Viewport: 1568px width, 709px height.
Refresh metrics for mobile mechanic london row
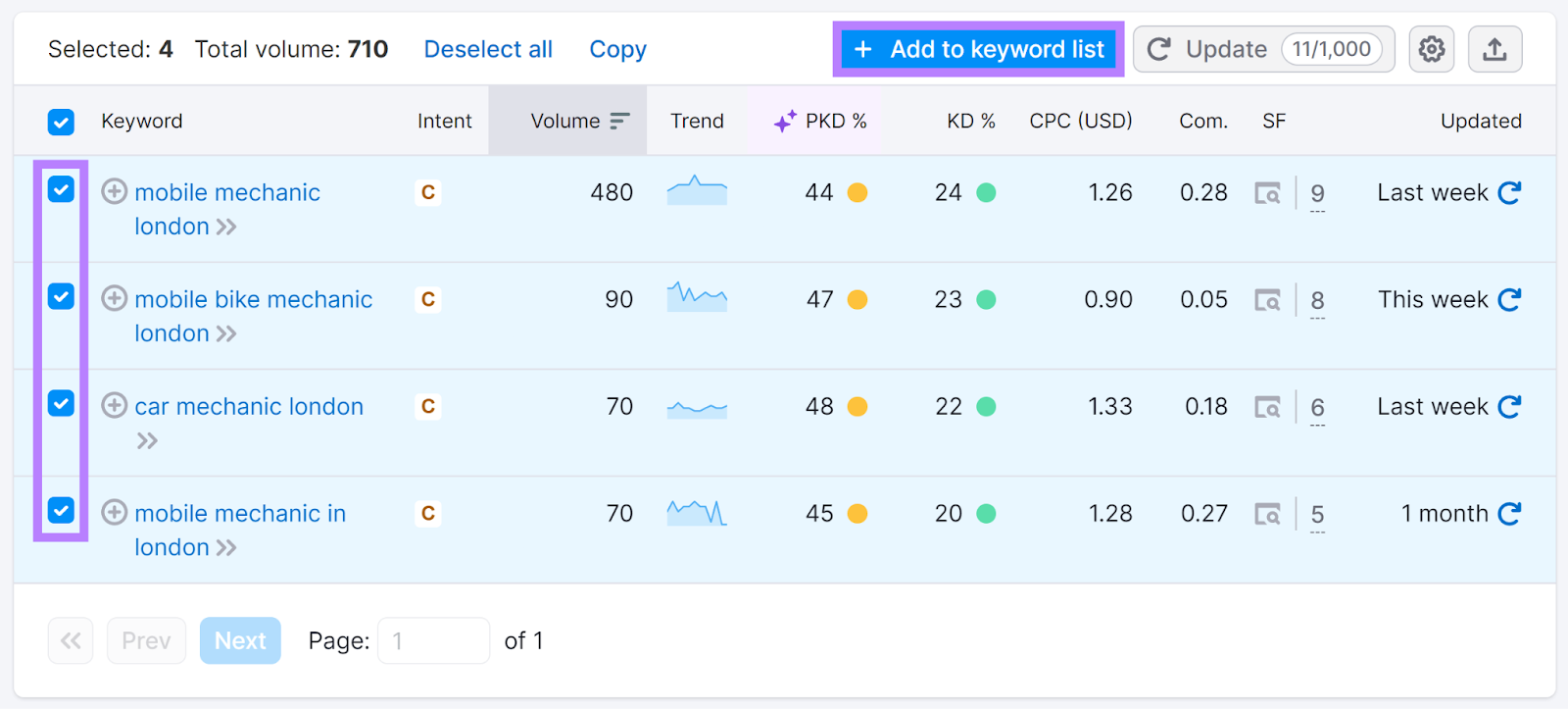click(x=1509, y=193)
